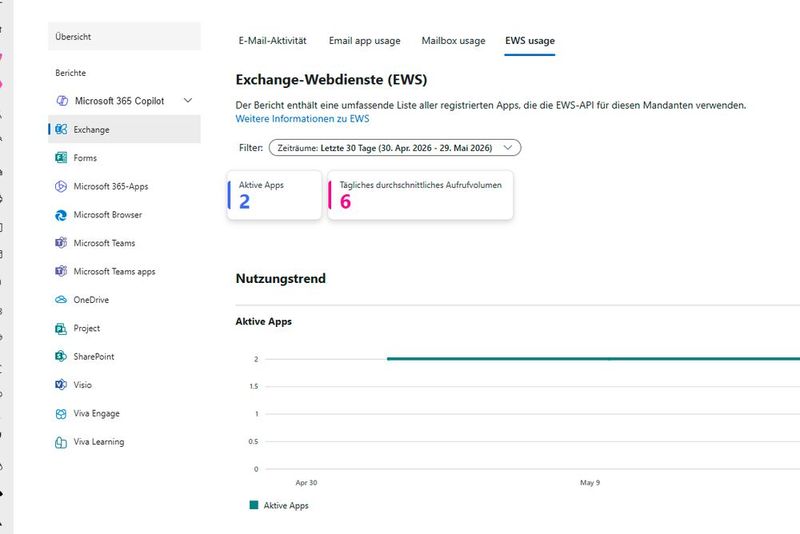Click the Aktive Apps chart title
Screen dimensions: 800x534
263,321
